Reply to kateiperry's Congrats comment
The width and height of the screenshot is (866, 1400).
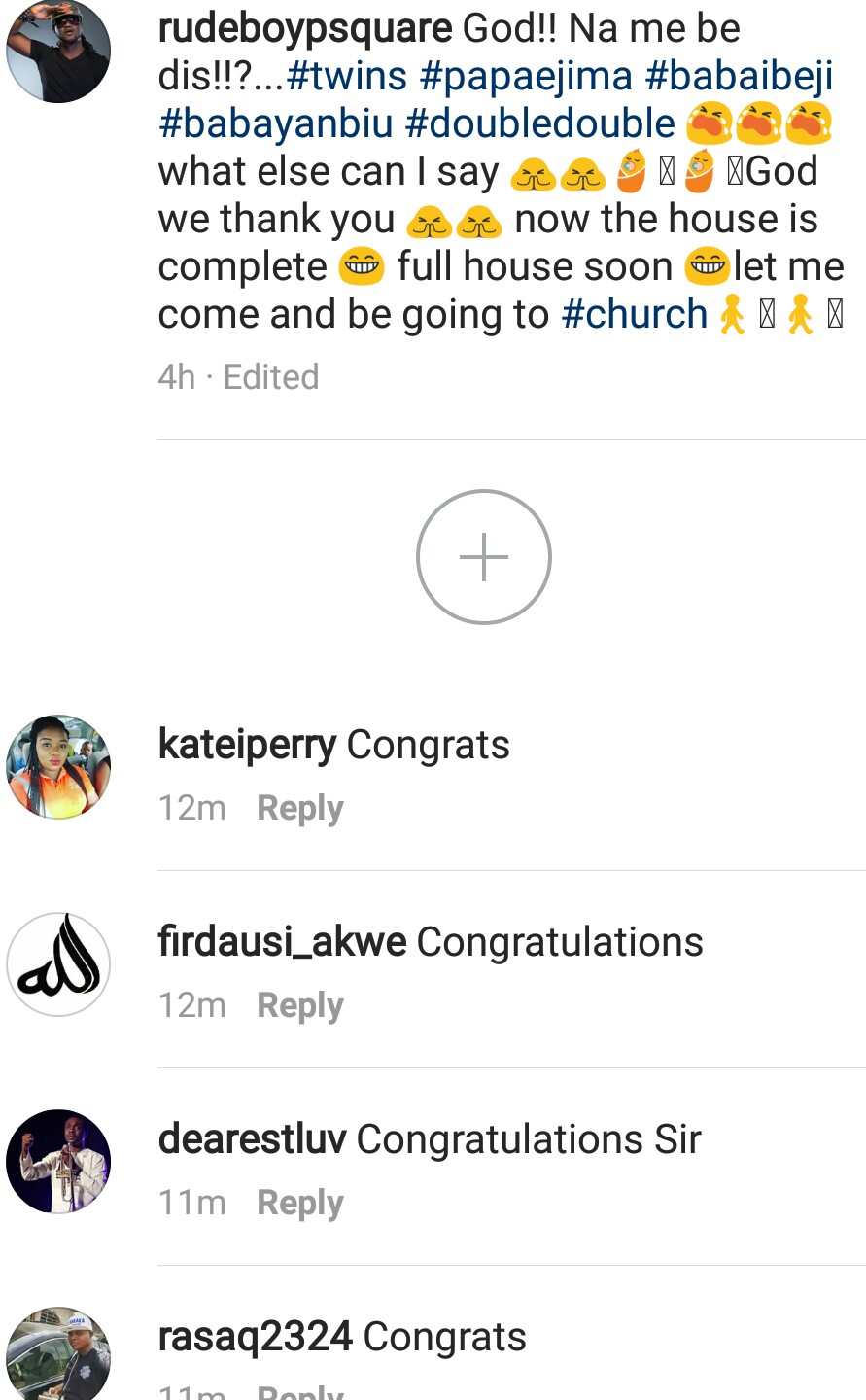300,808
